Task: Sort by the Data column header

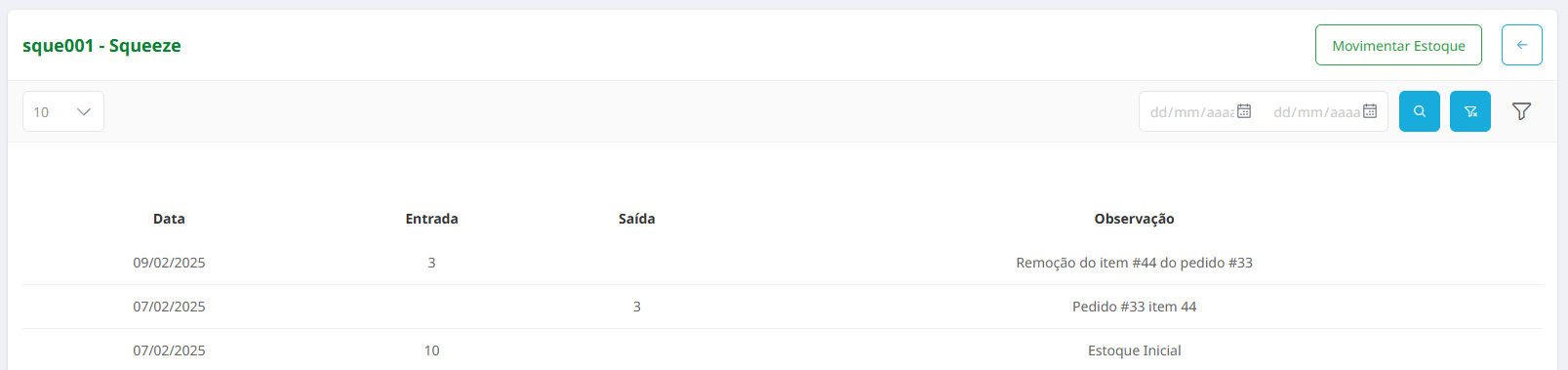Action: point(169,219)
